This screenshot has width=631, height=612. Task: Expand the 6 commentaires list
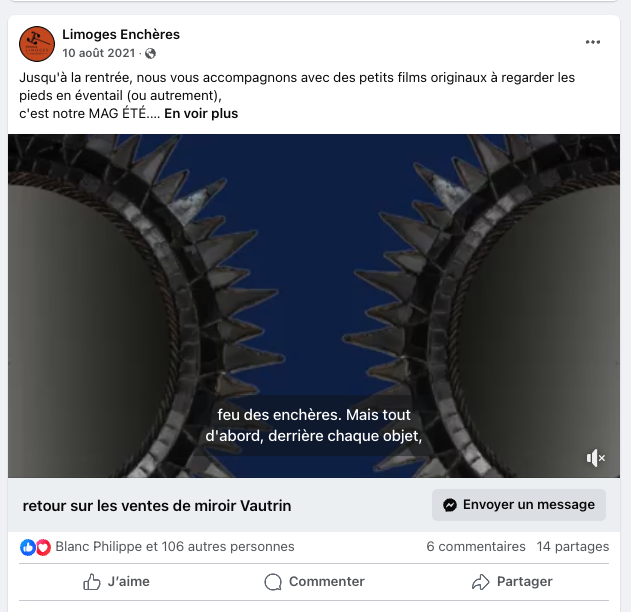[x=475, y=546]
